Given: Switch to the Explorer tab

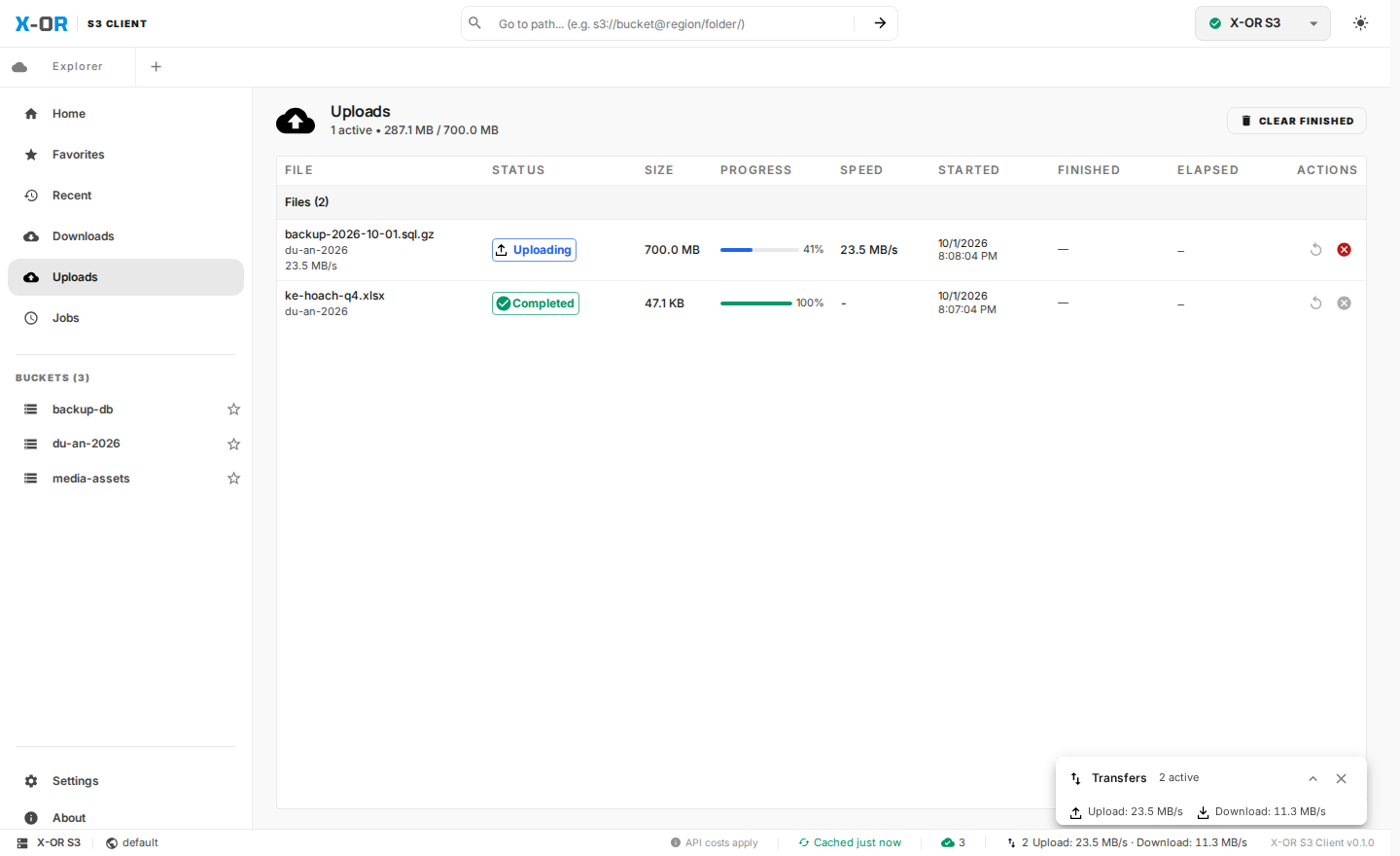Looking at the screenshot, I should click(68, 67).
